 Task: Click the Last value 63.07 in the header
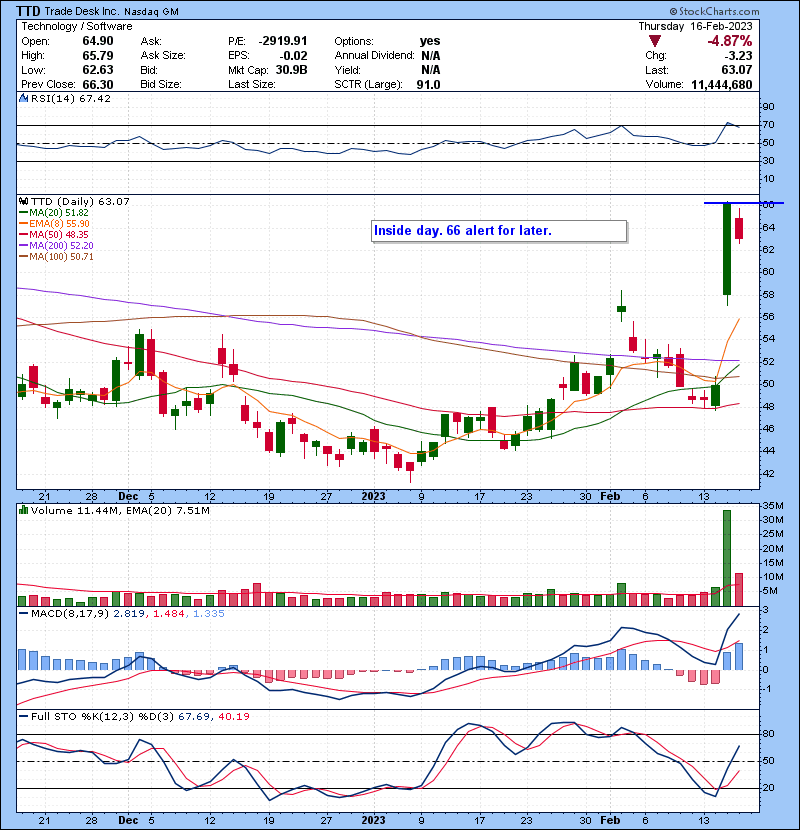736,70
